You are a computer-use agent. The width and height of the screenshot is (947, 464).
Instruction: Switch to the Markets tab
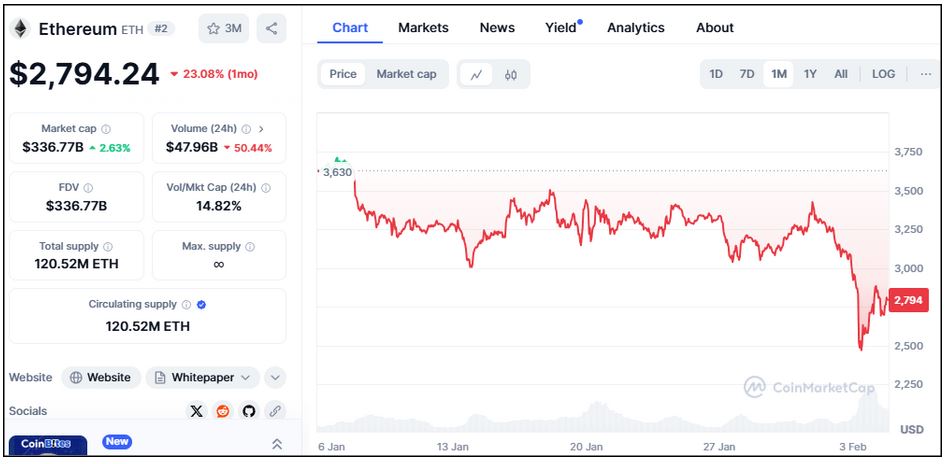point(423,28)
